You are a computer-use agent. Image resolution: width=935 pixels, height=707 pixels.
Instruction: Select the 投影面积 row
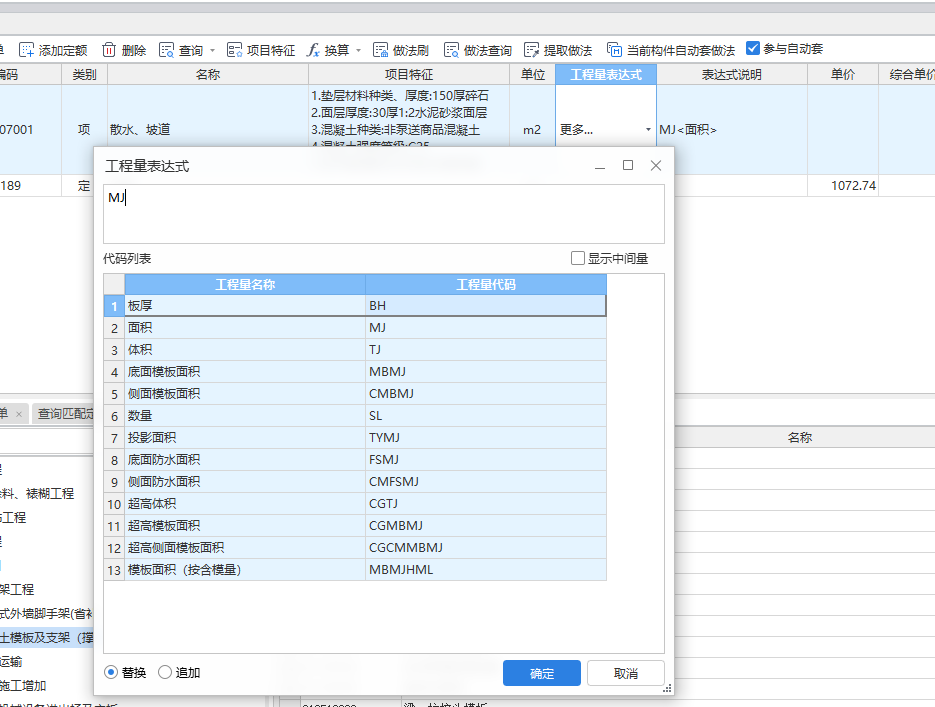point(355,438)
